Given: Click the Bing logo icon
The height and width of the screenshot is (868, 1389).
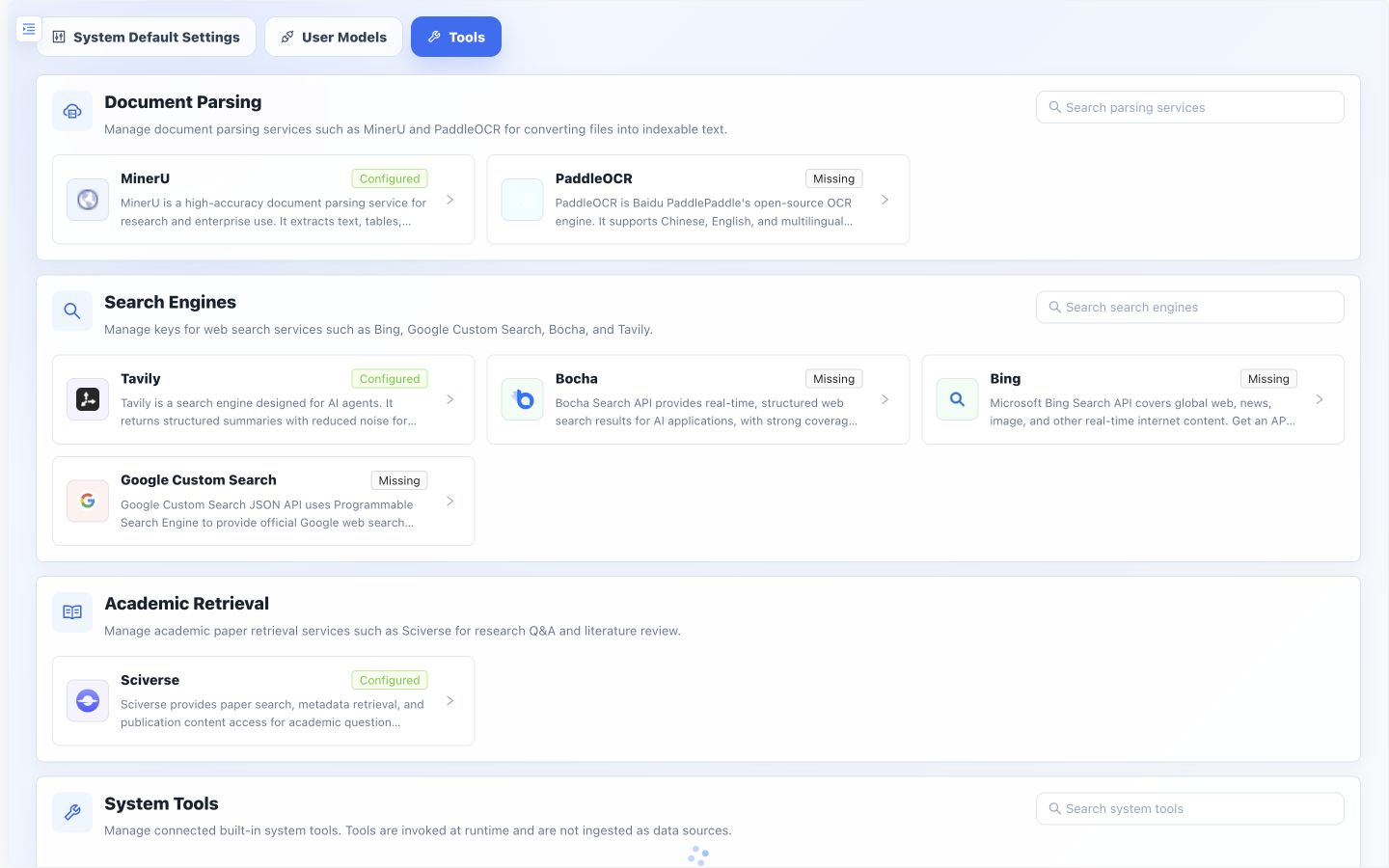Looking at the screenshot, I should coord(957,399).
